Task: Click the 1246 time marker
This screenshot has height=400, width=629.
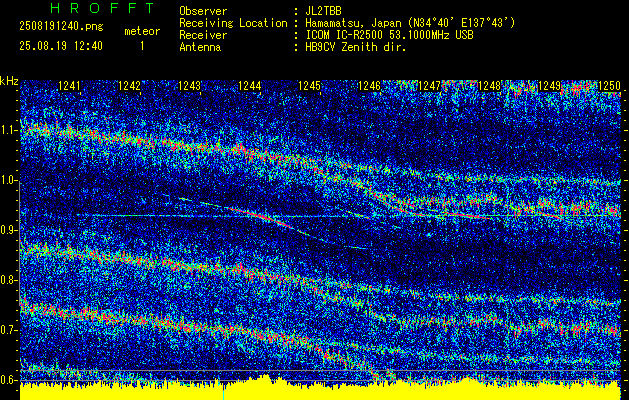Action: 369,86
